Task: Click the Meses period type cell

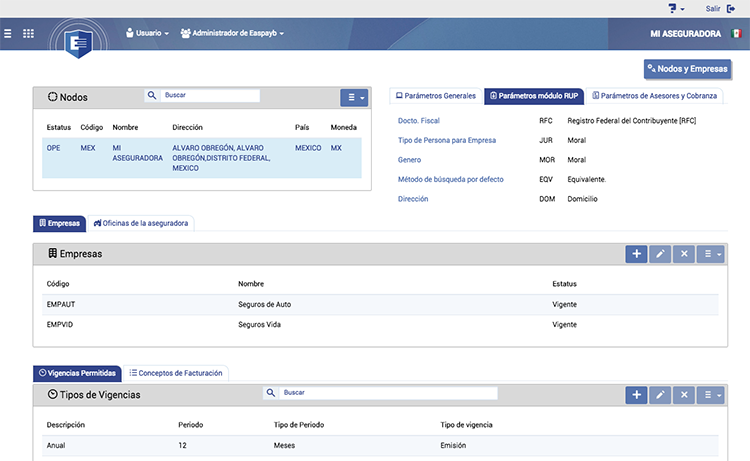Action: (284, 446)
